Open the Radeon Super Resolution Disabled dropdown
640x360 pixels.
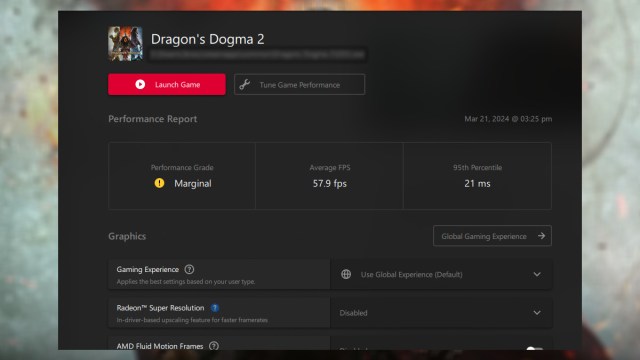tap(441, 313)
